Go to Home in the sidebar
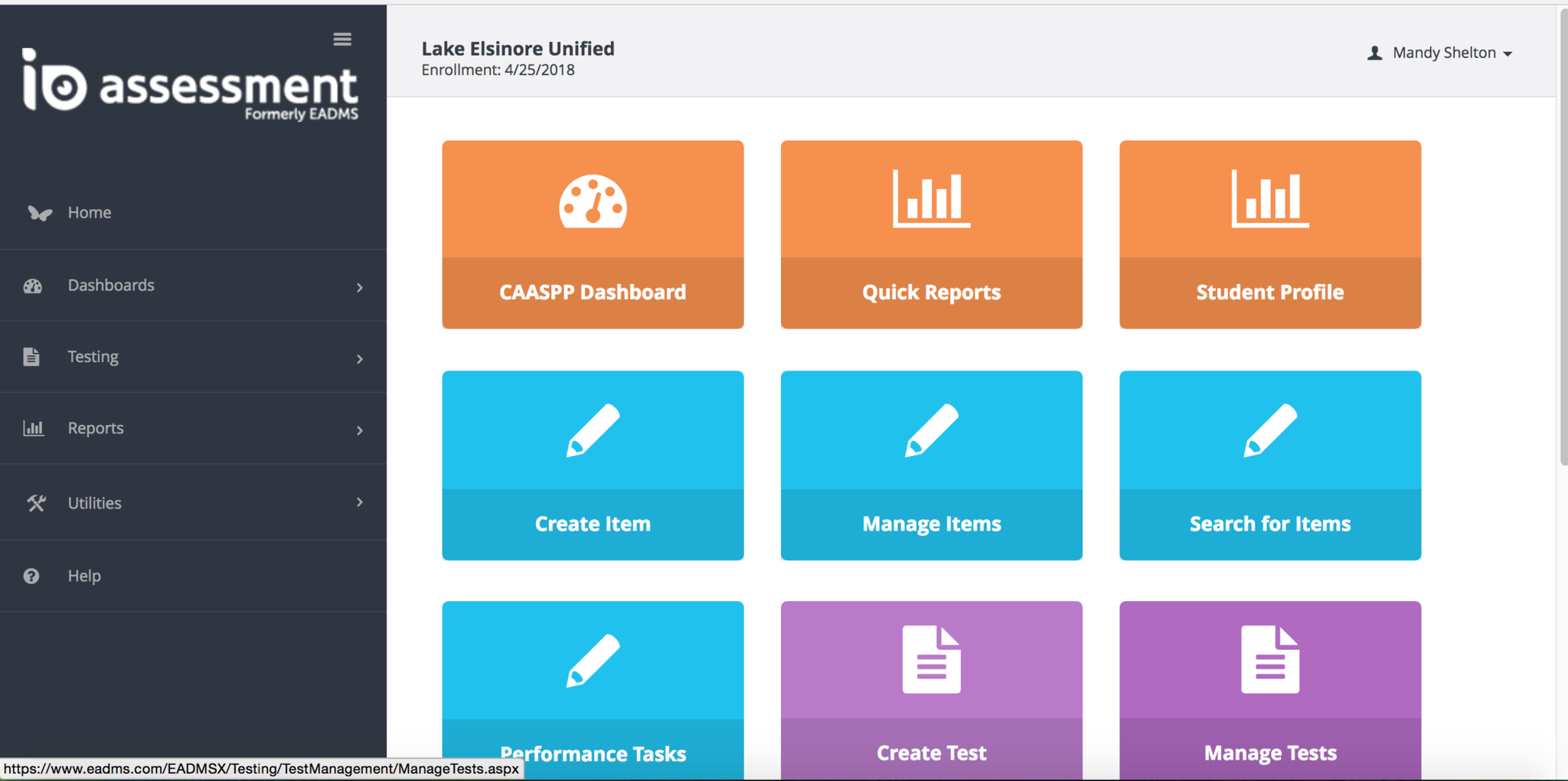The width and height of the screenshot is (1568, 781). coord(89,213)
